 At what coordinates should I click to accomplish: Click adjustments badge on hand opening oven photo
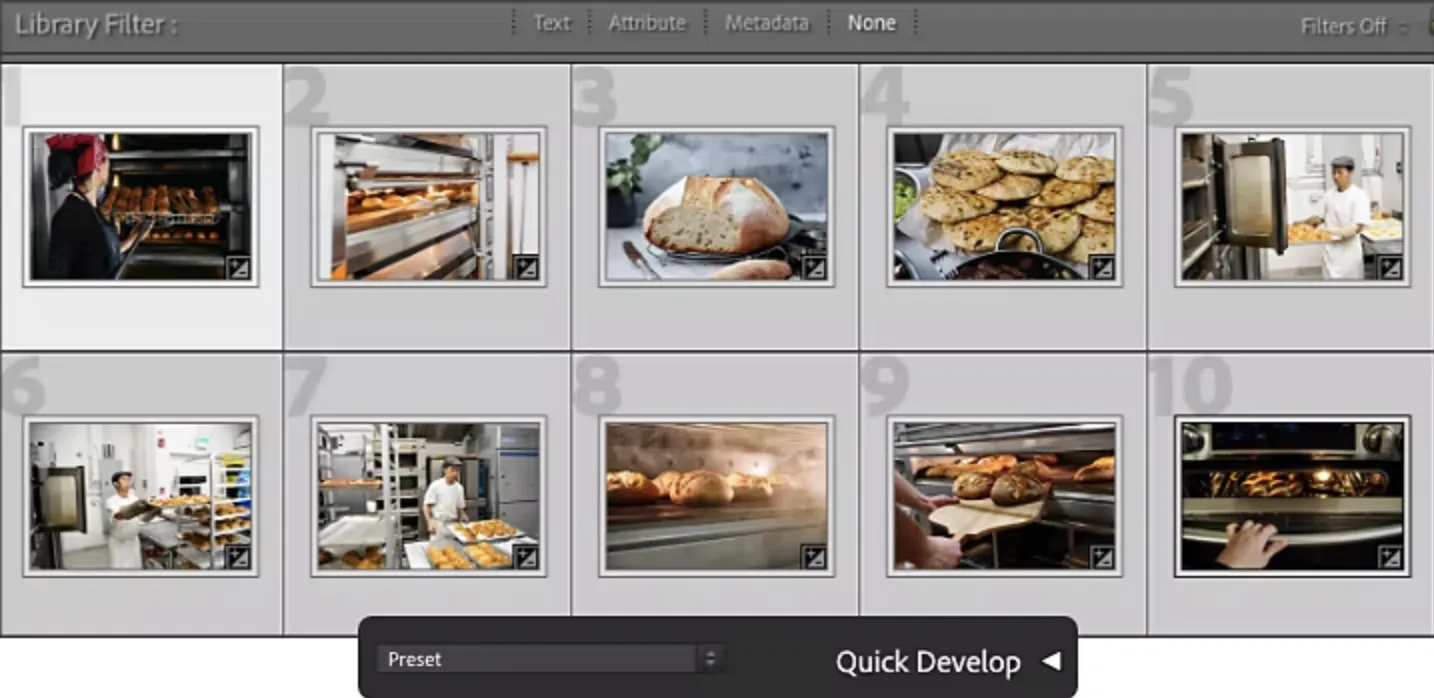1390,558
